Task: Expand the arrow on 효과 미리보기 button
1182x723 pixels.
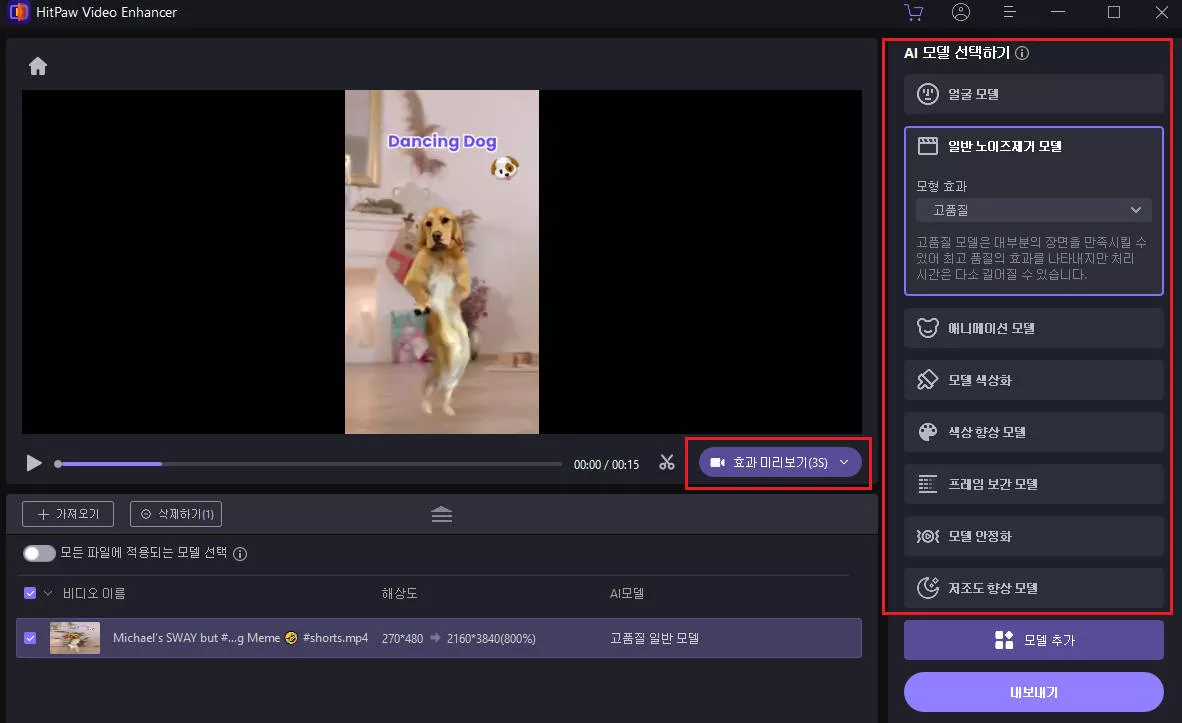Action: pyautogui.click(x=844, y=463)
